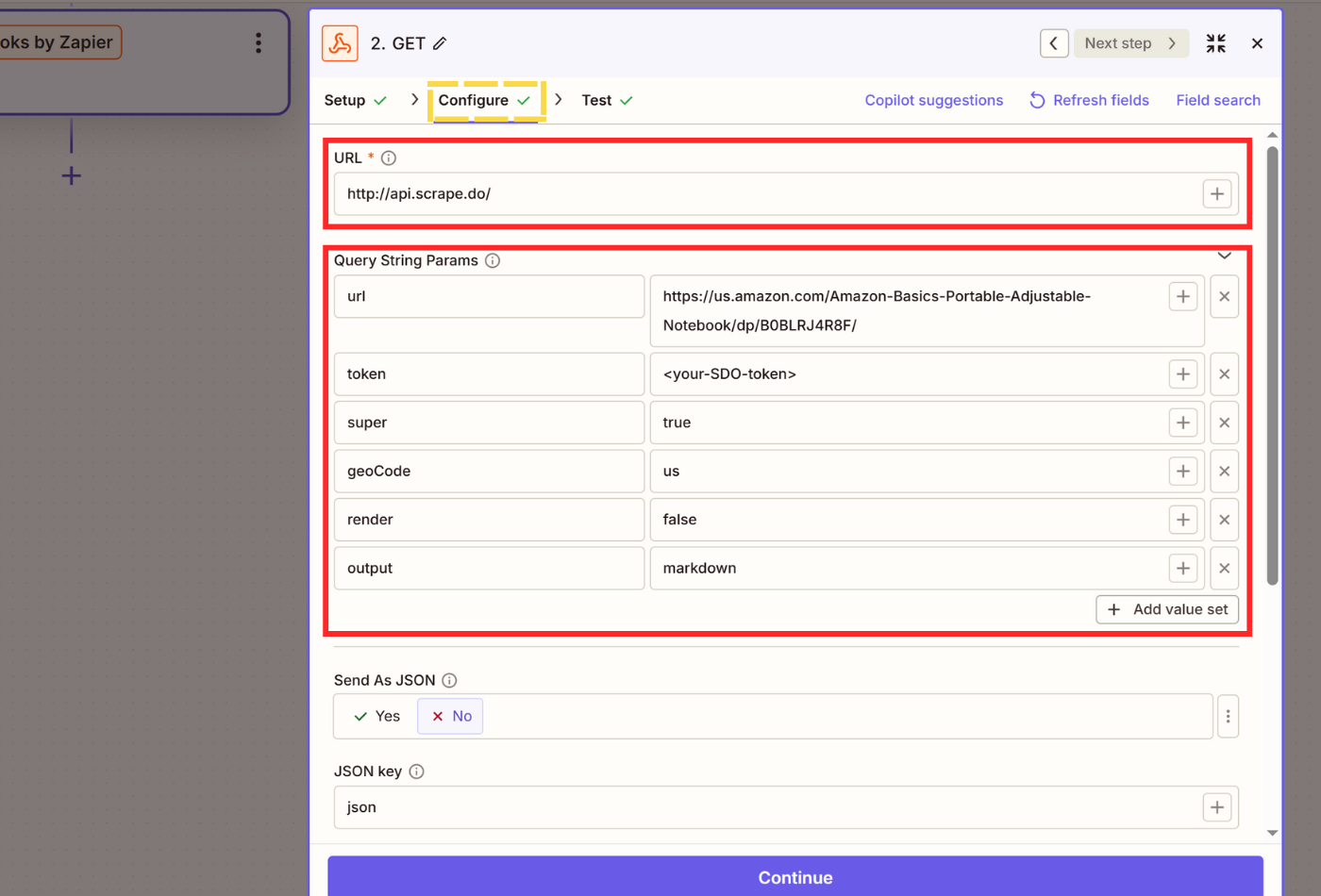The height and width of the screenshot is (896, 1321).
Task: Click the info icon next to JSON key
Action: click(x=417, y=772)
